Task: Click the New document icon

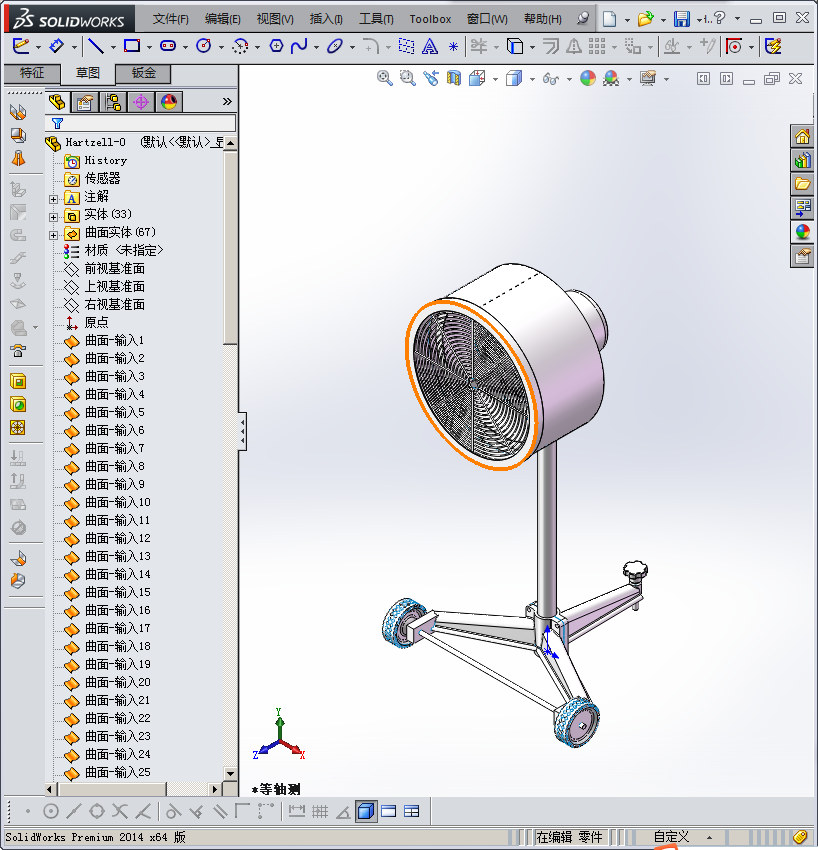Action: pos(610,19)
